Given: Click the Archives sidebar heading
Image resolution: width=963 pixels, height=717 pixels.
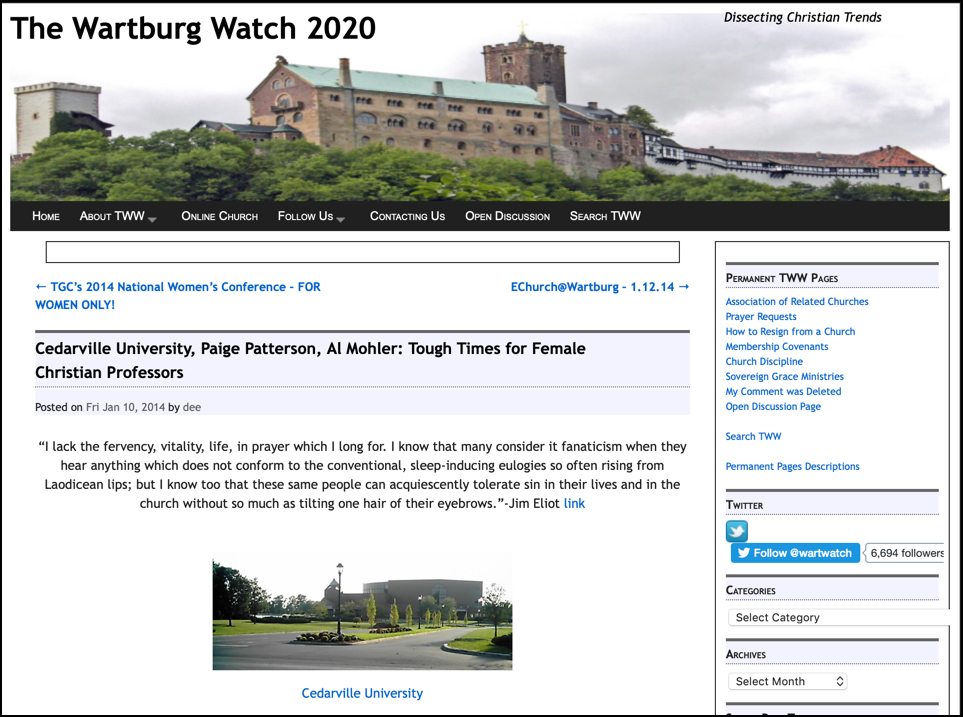Looking at the screenshot, I should point(746,654).
